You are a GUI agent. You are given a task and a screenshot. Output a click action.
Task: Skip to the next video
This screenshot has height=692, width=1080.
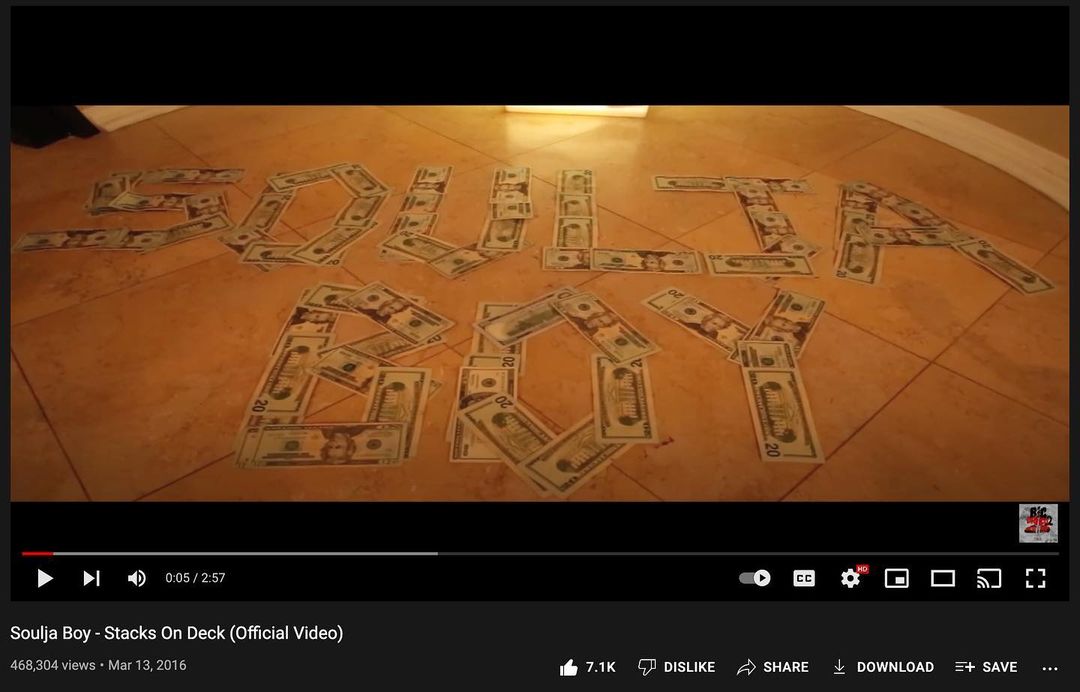click(92, 578)
